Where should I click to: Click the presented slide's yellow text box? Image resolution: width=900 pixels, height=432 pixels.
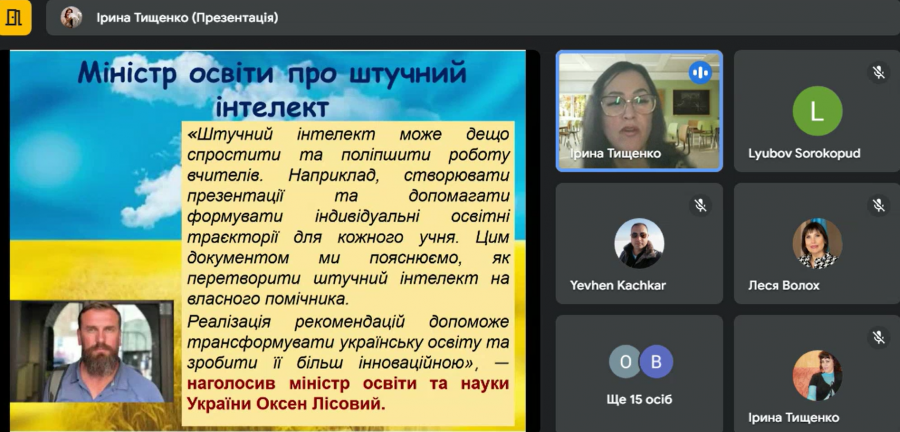click(x=348, y=273)
